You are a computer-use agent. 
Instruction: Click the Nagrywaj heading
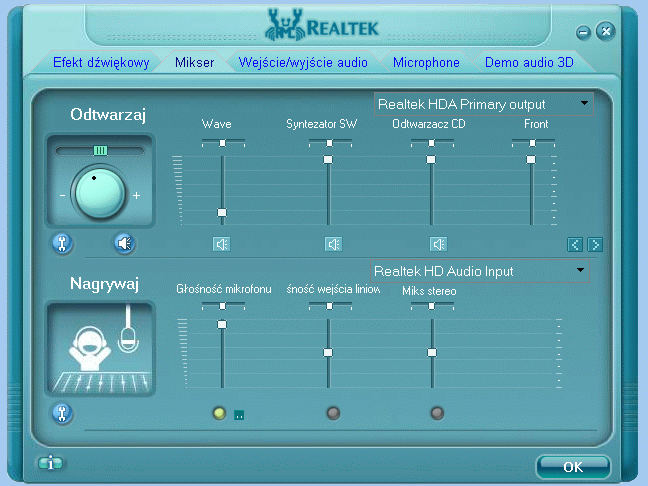(x=104, y=284)
